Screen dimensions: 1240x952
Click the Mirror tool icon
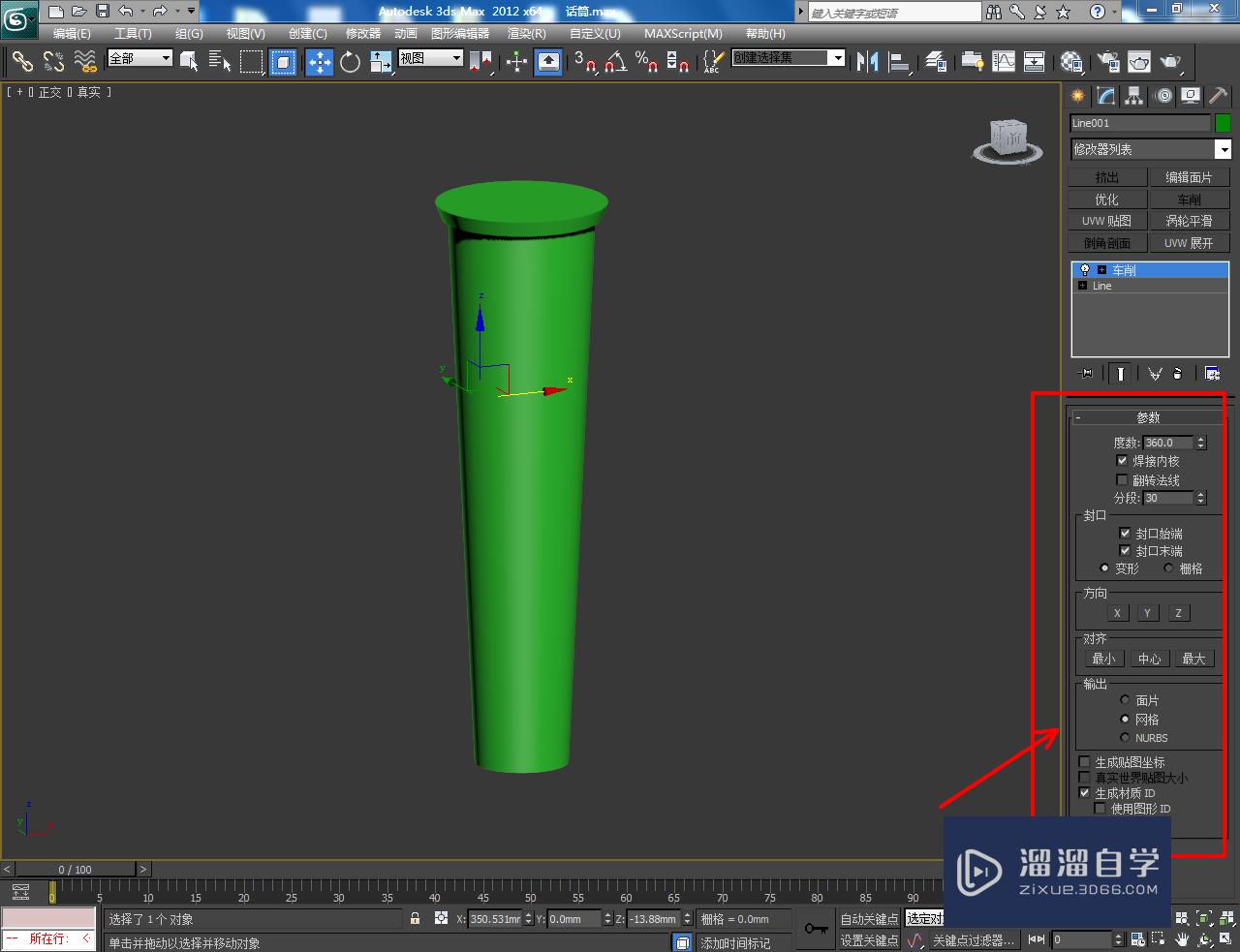coord(868,61)
